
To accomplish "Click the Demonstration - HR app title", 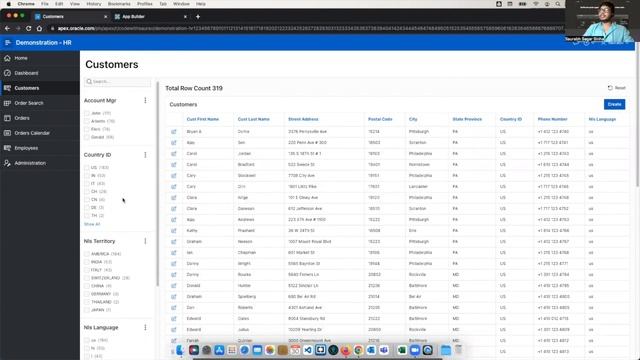I will (x=44, y=42).
